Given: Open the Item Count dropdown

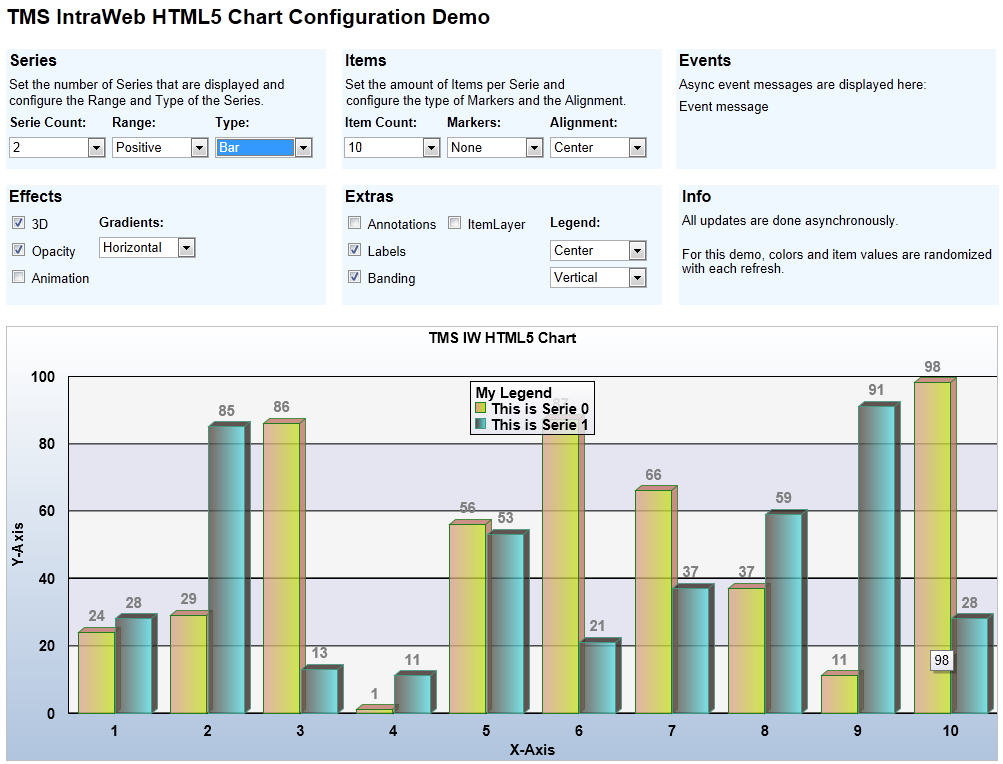Looking at the screenshot, I should pos(391,147).
